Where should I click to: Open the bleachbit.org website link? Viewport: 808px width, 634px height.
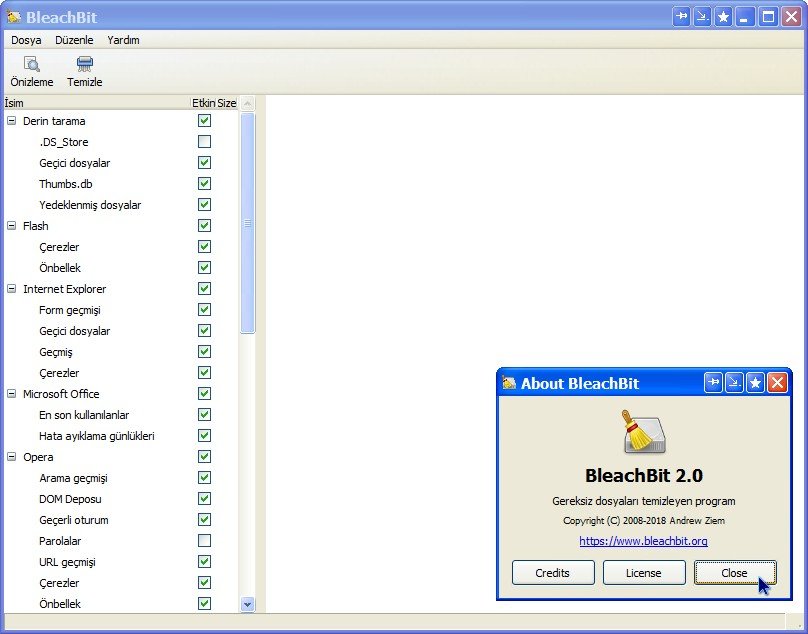[x=644, y=541]
